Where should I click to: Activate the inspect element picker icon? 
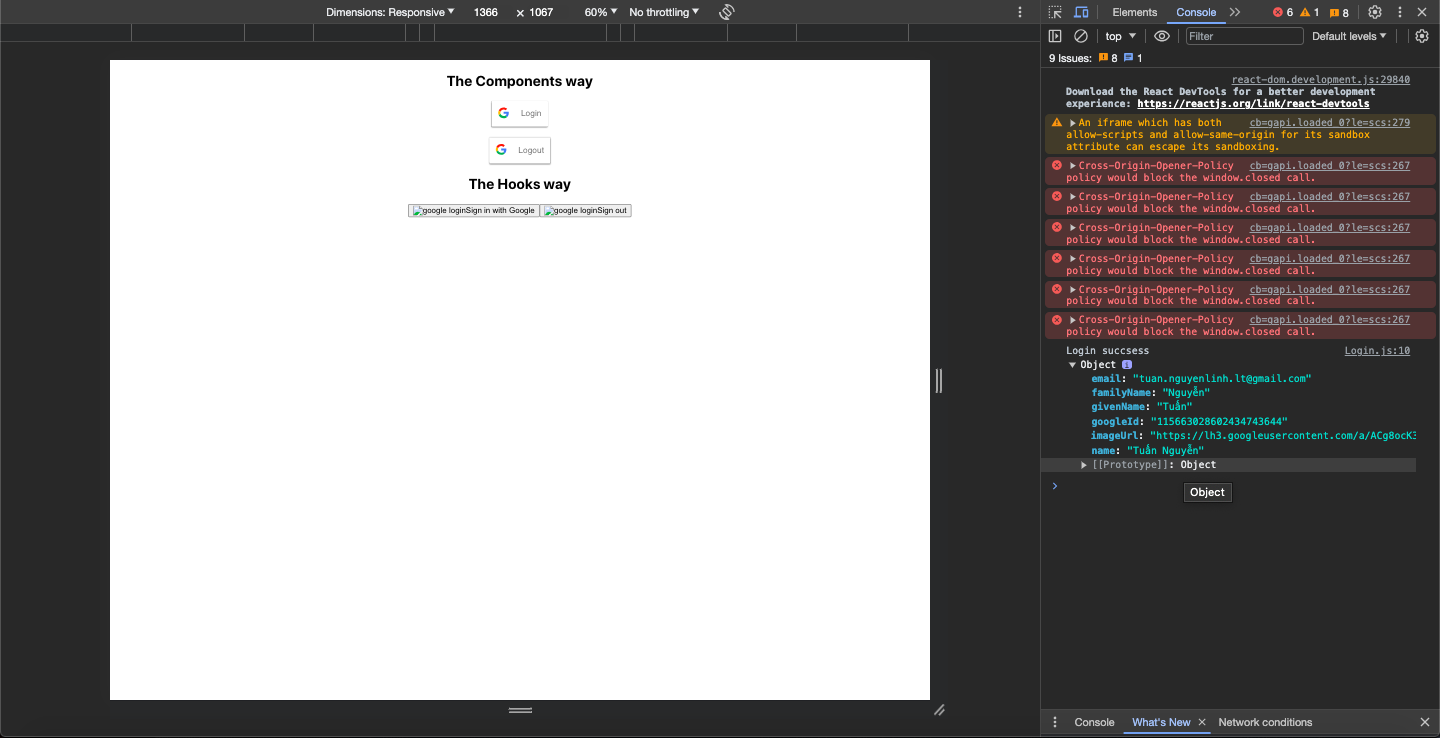coord(1055,12)
